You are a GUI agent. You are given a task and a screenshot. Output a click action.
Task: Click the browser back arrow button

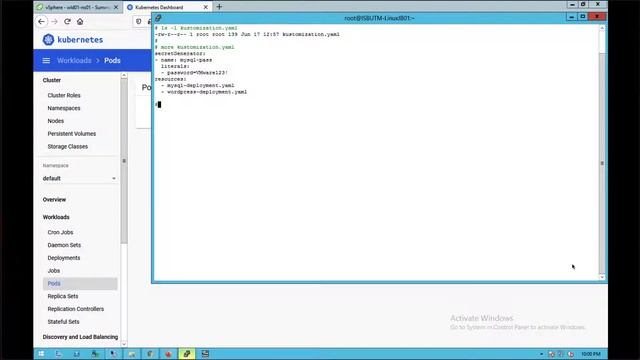[41, 22]
